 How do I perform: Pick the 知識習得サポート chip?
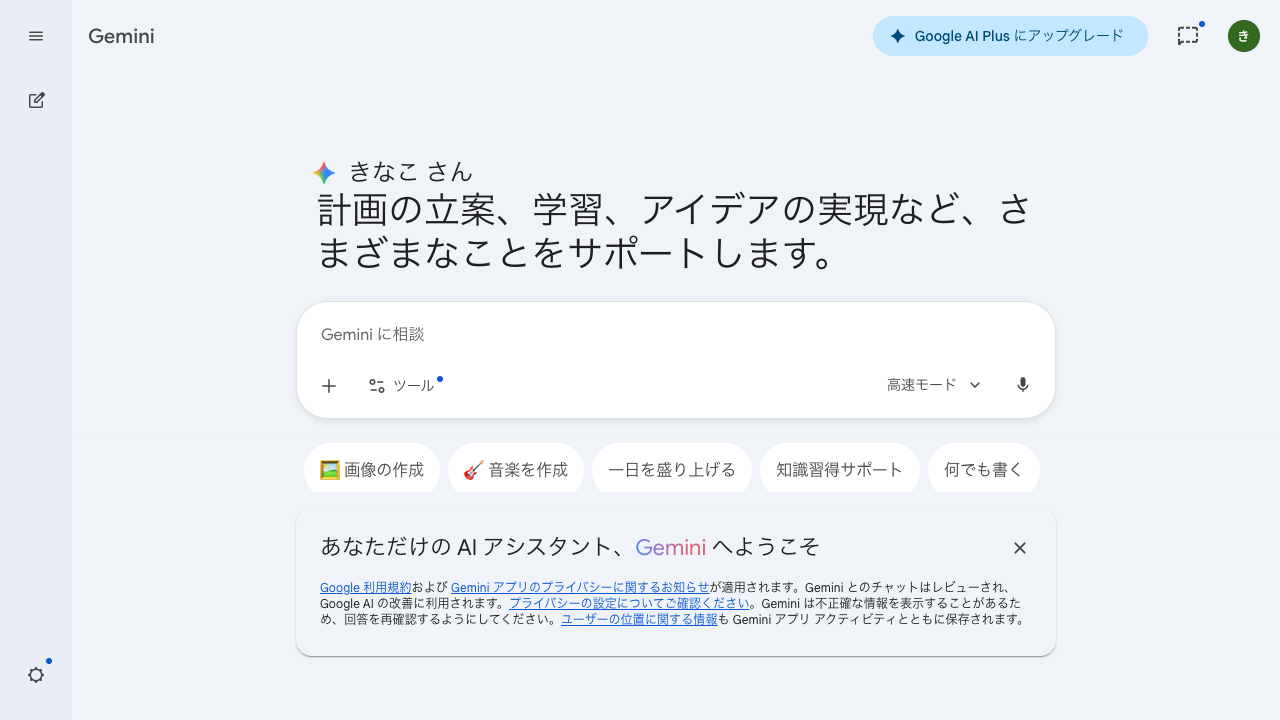pyautogui.click(x=839, y=469)
